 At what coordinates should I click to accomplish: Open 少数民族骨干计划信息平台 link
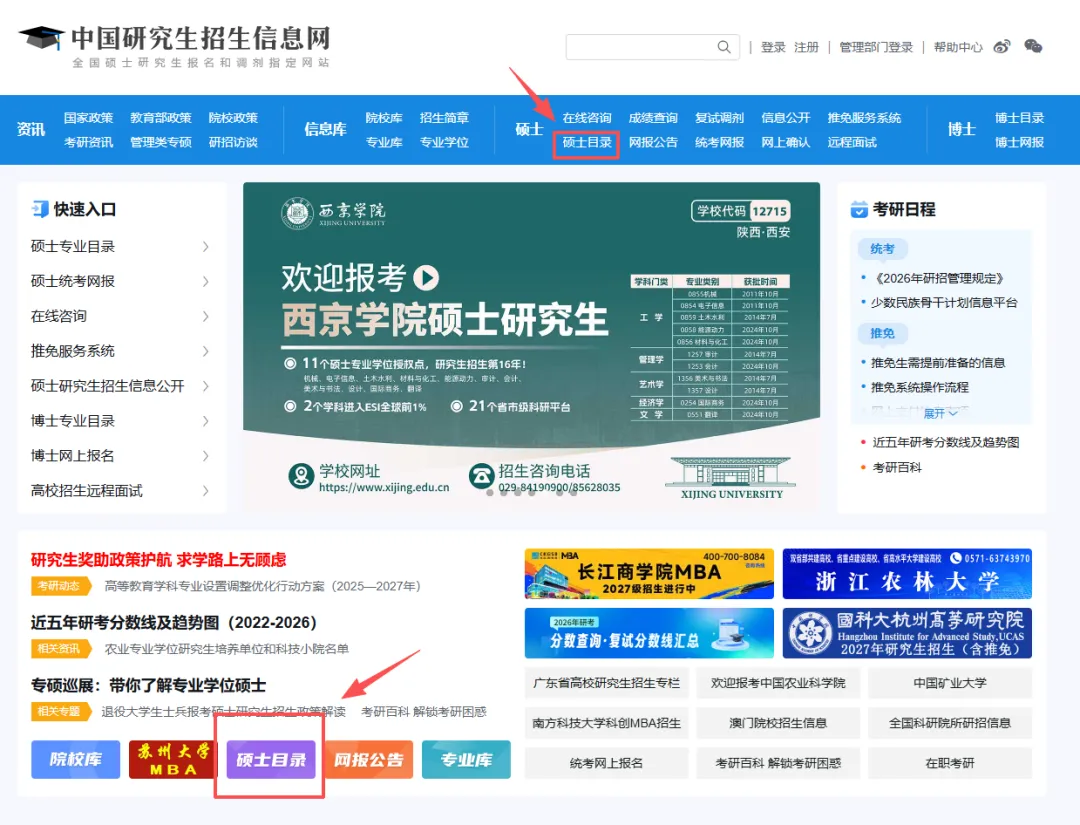point(944,302)
